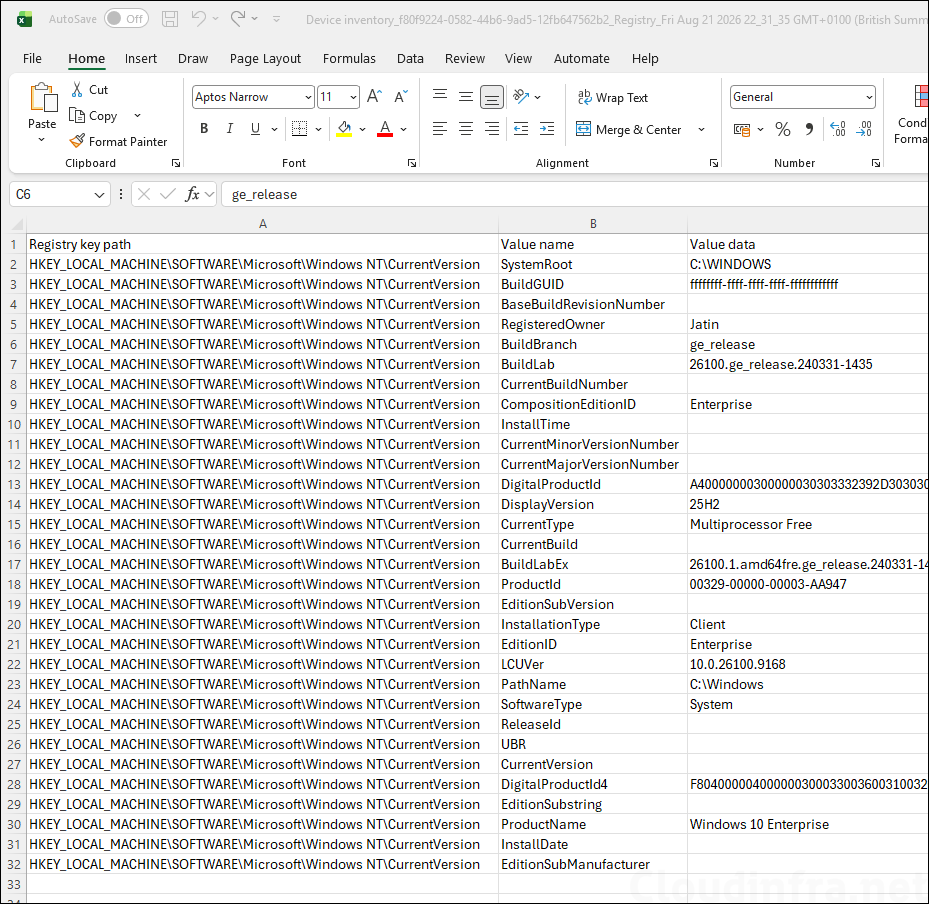Click Center horizontally icon
This screenshot has width=929, height=904.
[x=466, y=129]
